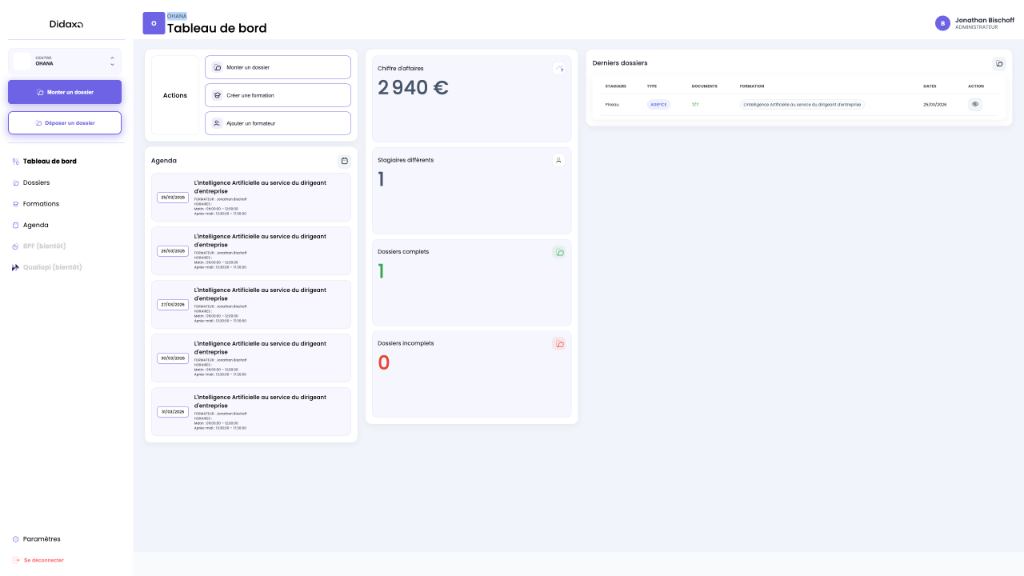Image resolution: width=1024 pixels, height=576 pixels.
Task: Click the person icon on Stagiaires différents card
Action: (558, 160)
